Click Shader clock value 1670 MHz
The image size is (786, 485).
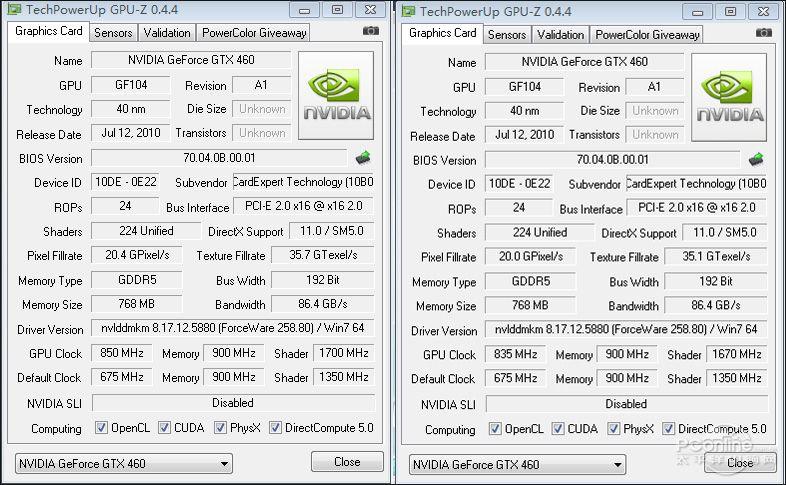coord(737,354)
